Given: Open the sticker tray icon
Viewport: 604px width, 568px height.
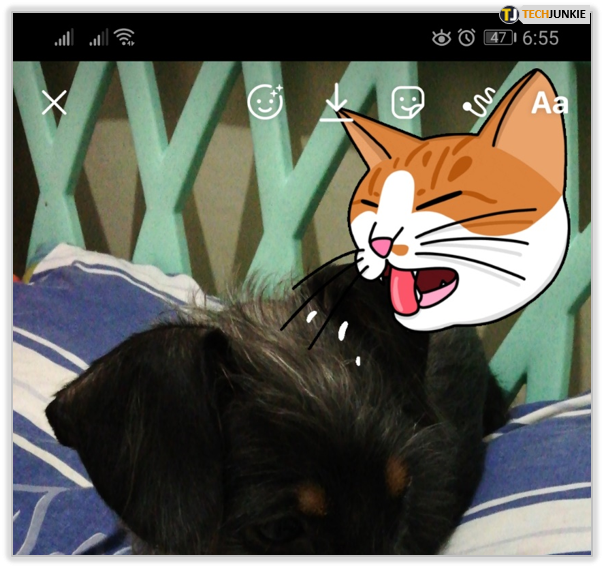Looking at the screenshot, I should coord(408,102).
